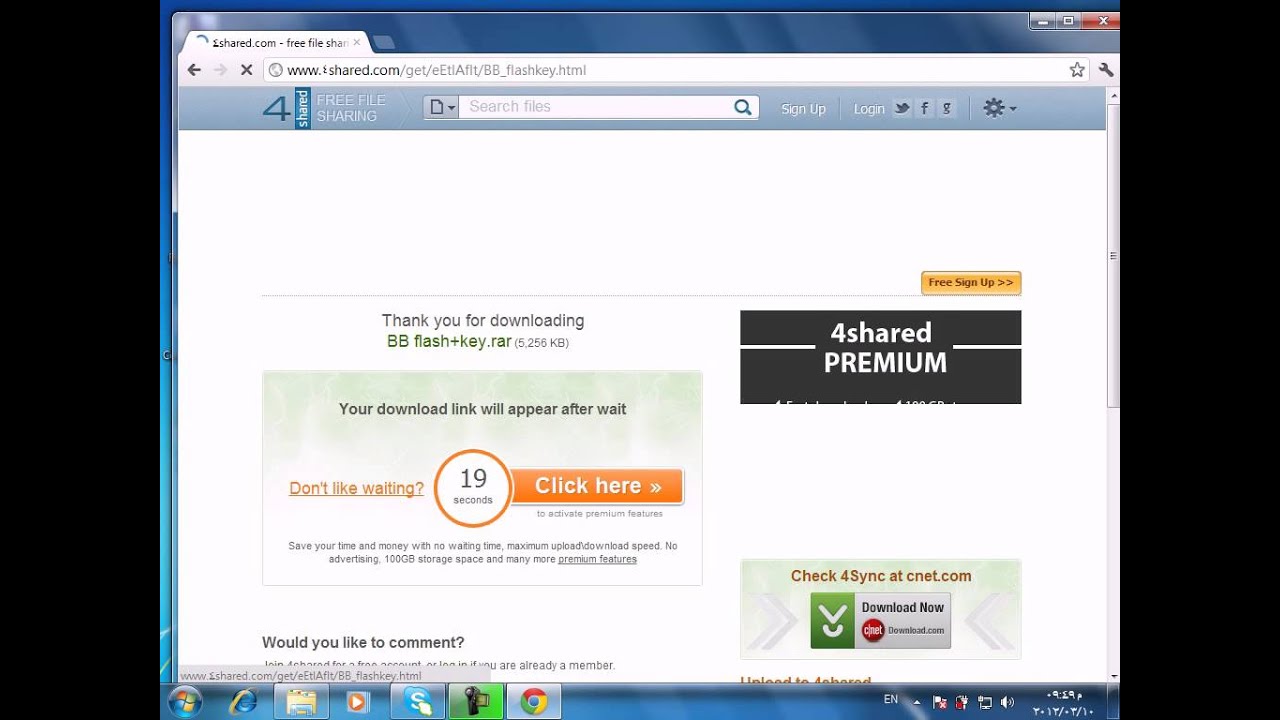The height and width of the screenshot is (720, 1280).
Task: Click the 19 seconds countdown circle
Action: pos(473,488)
